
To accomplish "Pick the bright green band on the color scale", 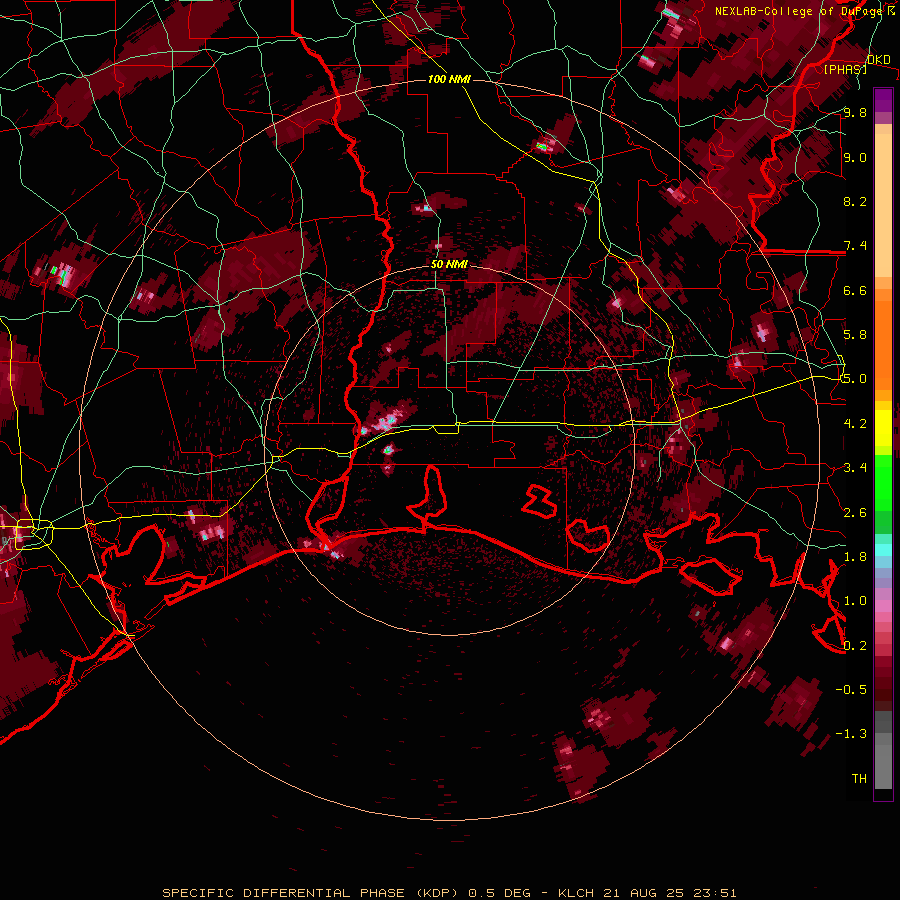I will pyautogui.click(x=883, y=483).
